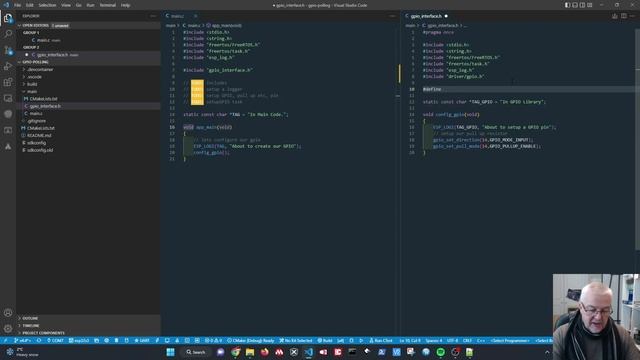This screenshot has height=360, width=640.
Task: Open Chrome from the taskbar
Action: pyautogui.click(x=235, y=352)
